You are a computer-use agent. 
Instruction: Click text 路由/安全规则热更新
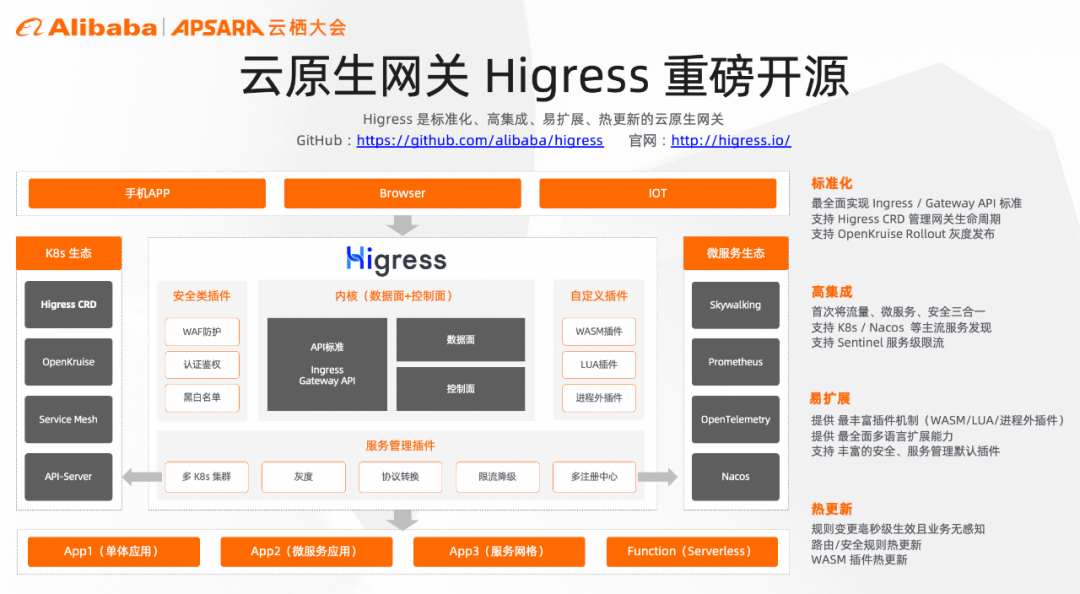coord(866,545)
